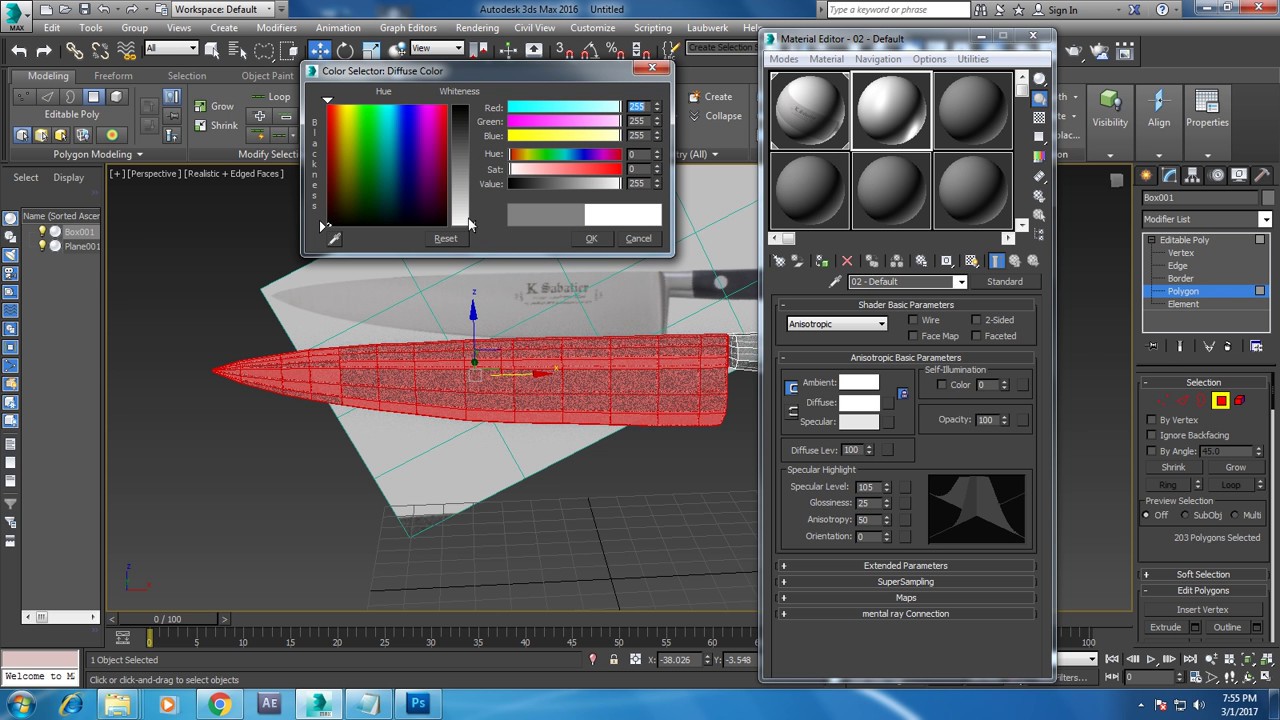1280x720 pixels.
Task: Enable the 2-Sided checkbox
Action: pos(976,320)
